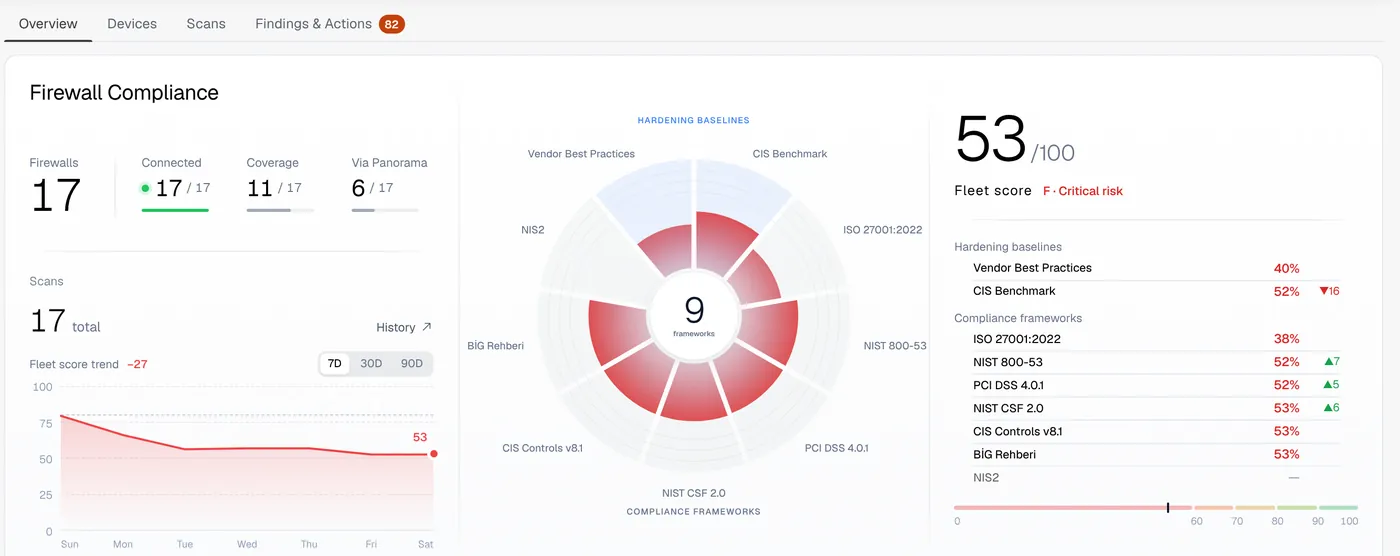This screenshot has height=556, width=1400.
Task: Select the 90D trend range
Action: [x=411, y=363]
